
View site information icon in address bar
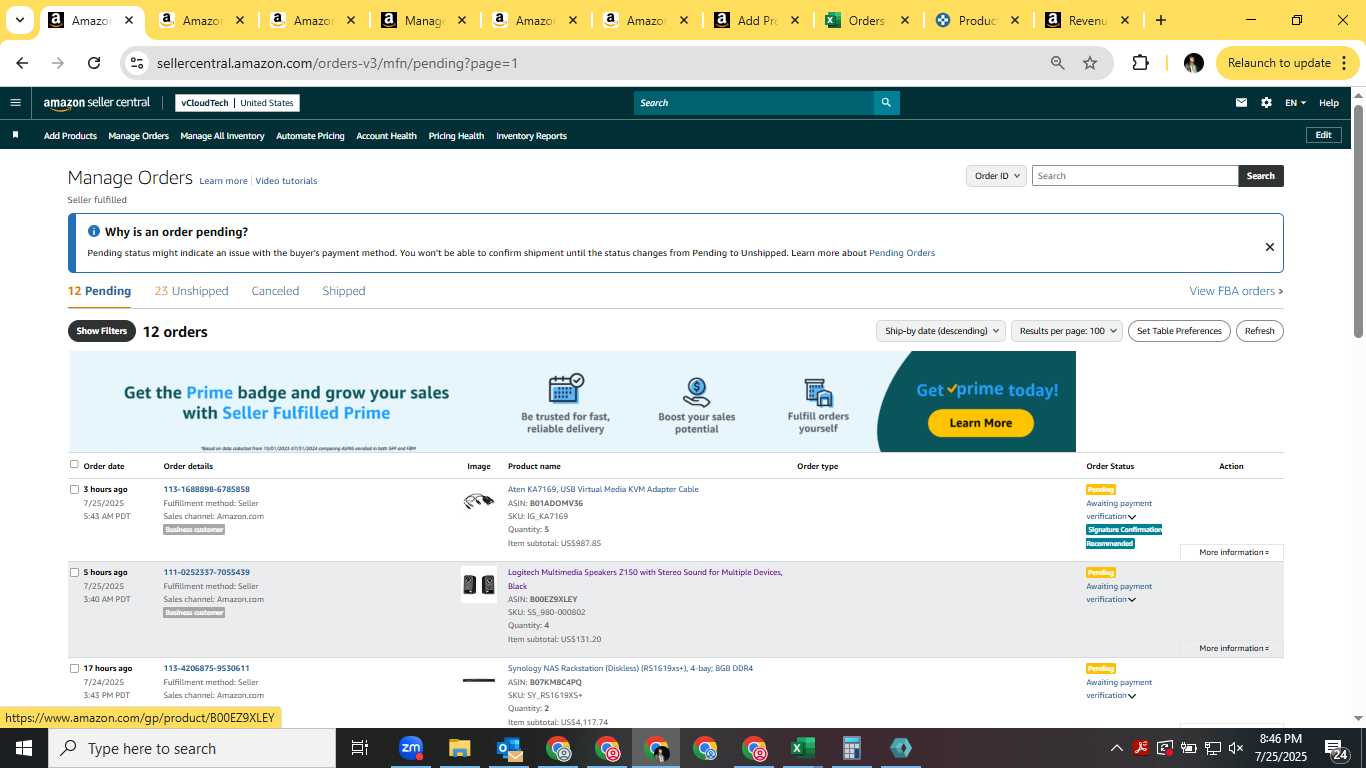tap(137, 63)
